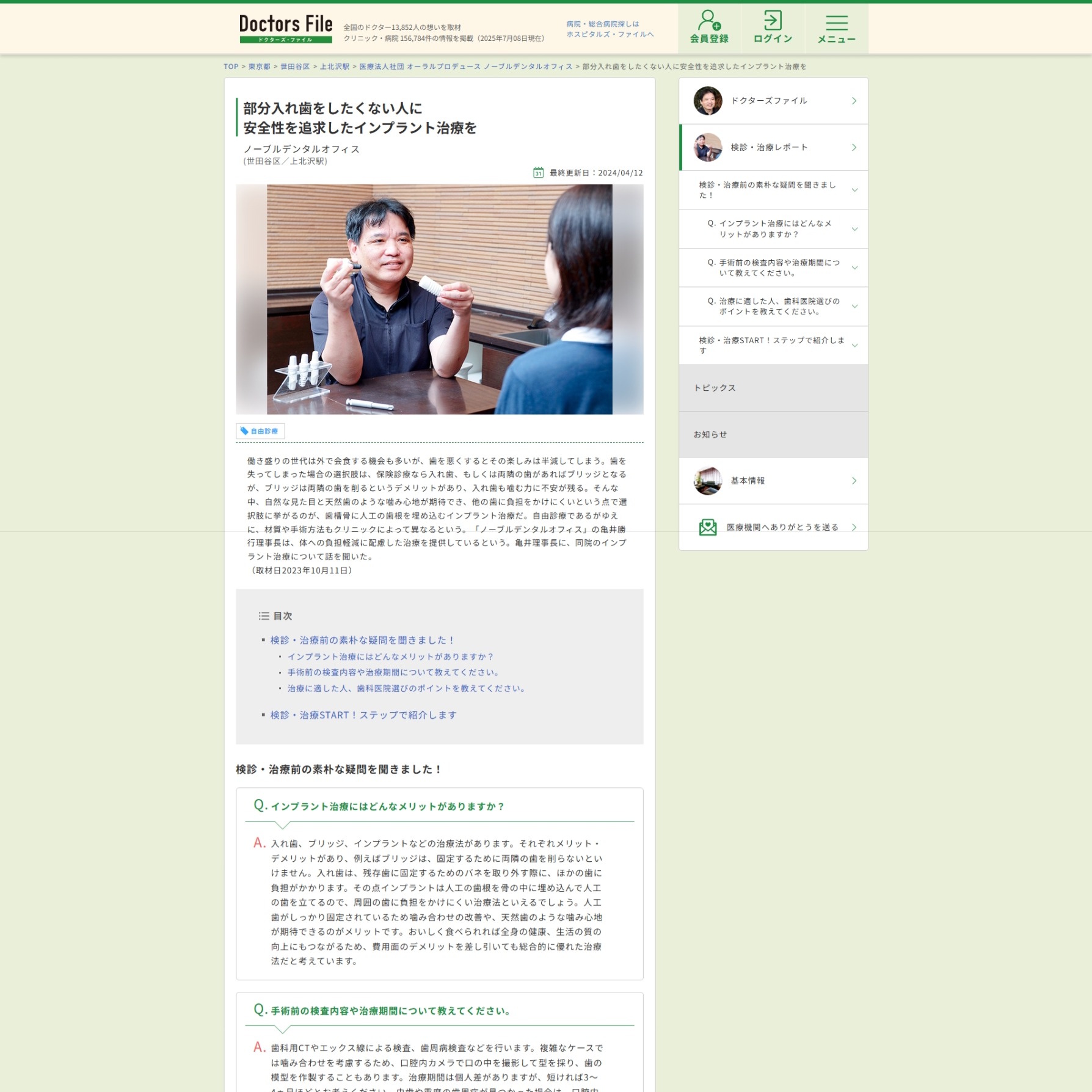Select 検診・治療レポート sidebar menu item
1092x1092 pixels.
773,147
